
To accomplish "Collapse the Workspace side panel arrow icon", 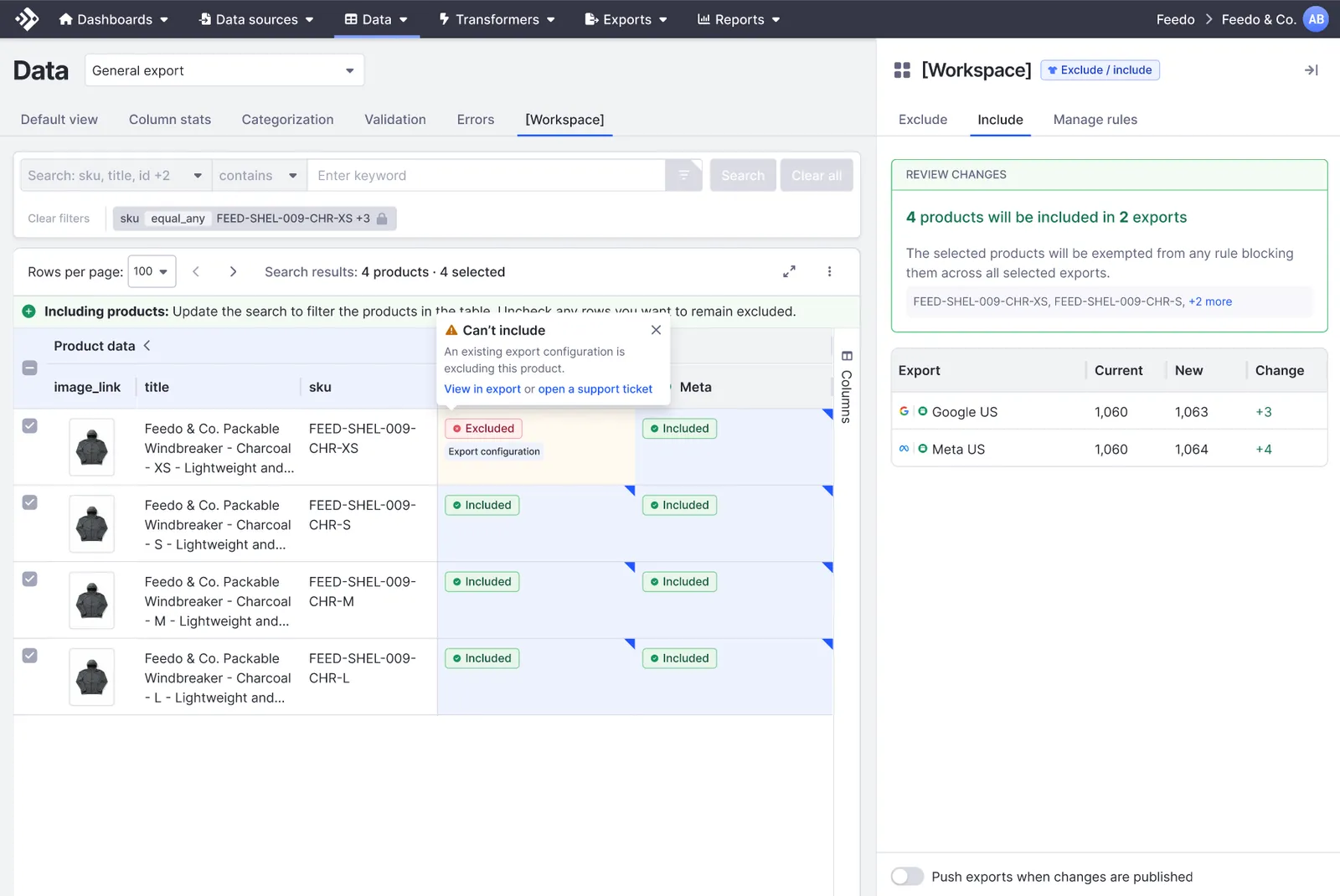I will (1312, 70).
